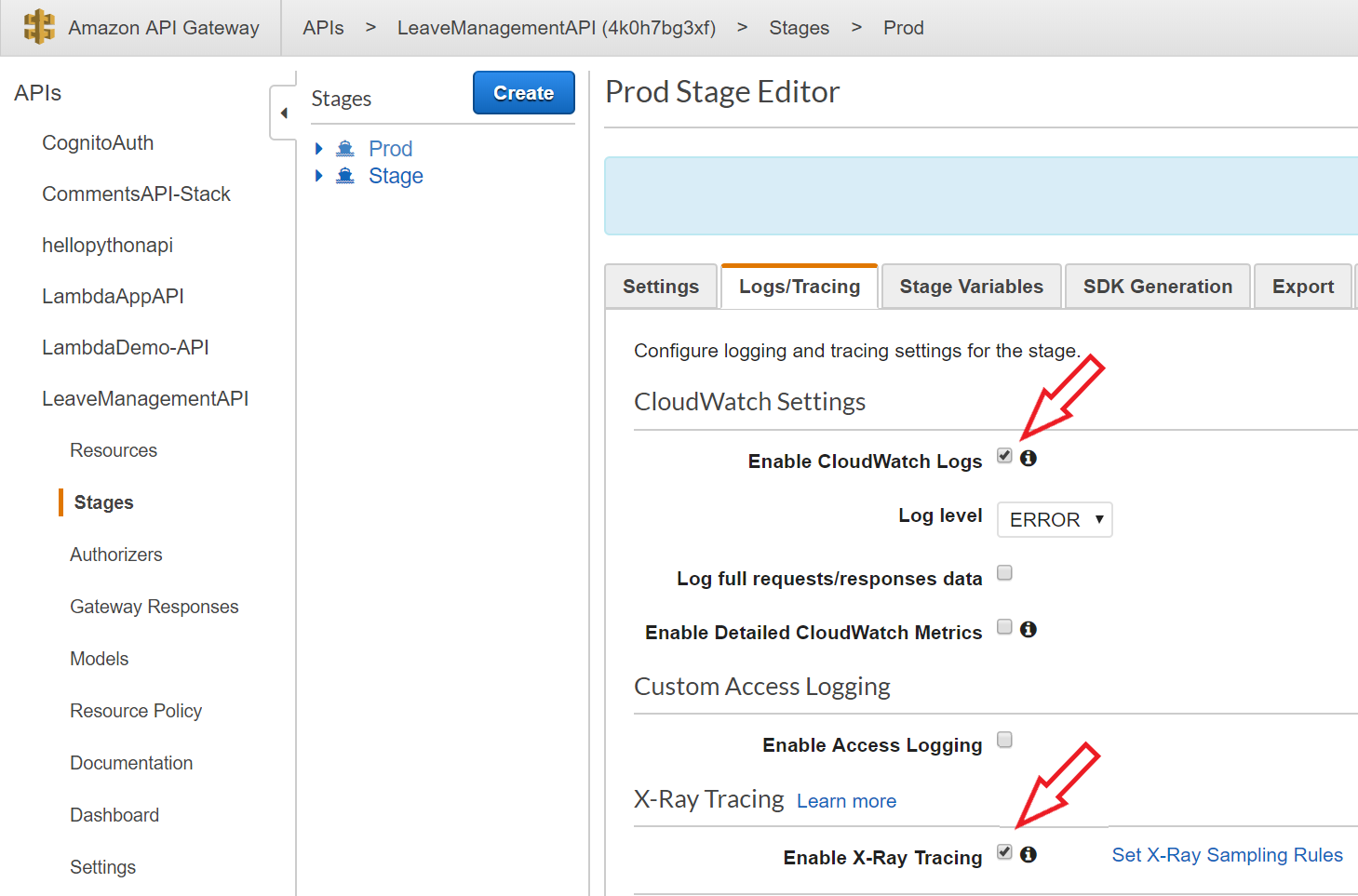Open info icon beside Enable X-Ray Tracing
Image resolution: width=1358 pixels, height=896 pixels.
(x=1029, y=854)
